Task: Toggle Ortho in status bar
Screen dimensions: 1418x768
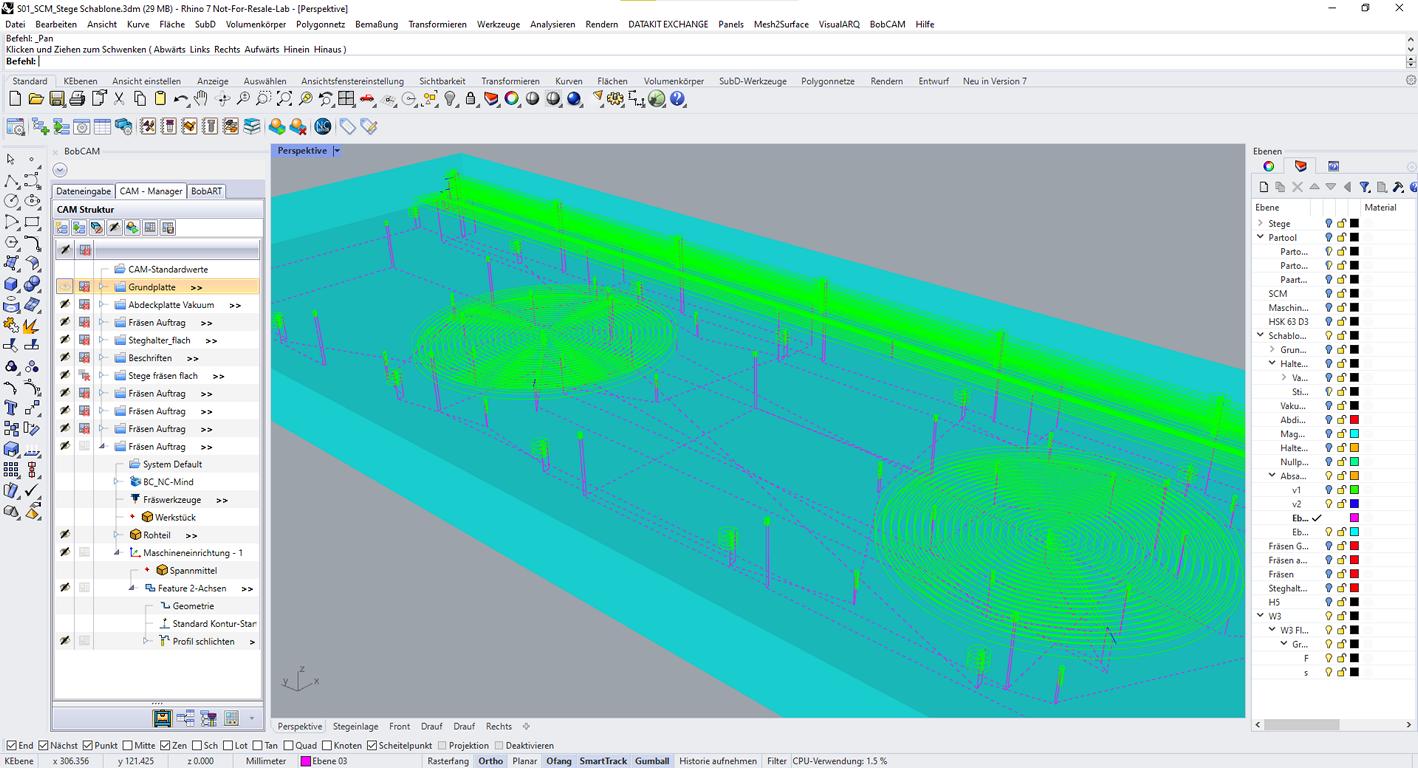Action: pos(491,761)
